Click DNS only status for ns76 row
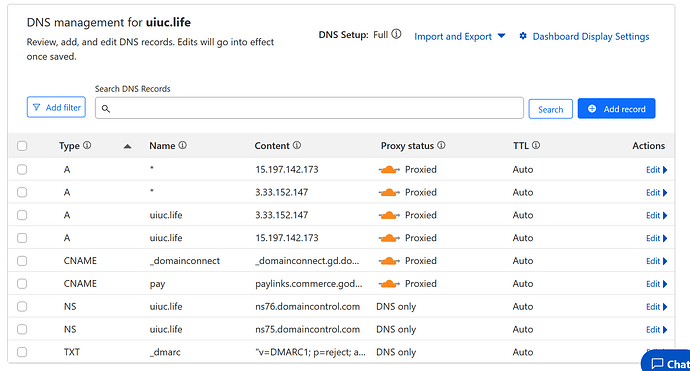This screenshot has height=371, width=690. pos(396,307)
